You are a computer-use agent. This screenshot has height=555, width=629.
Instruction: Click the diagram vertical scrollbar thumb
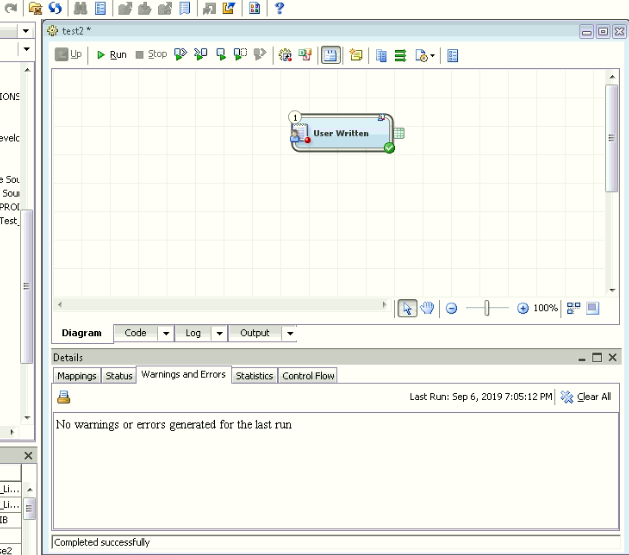[x=611, y=138]
